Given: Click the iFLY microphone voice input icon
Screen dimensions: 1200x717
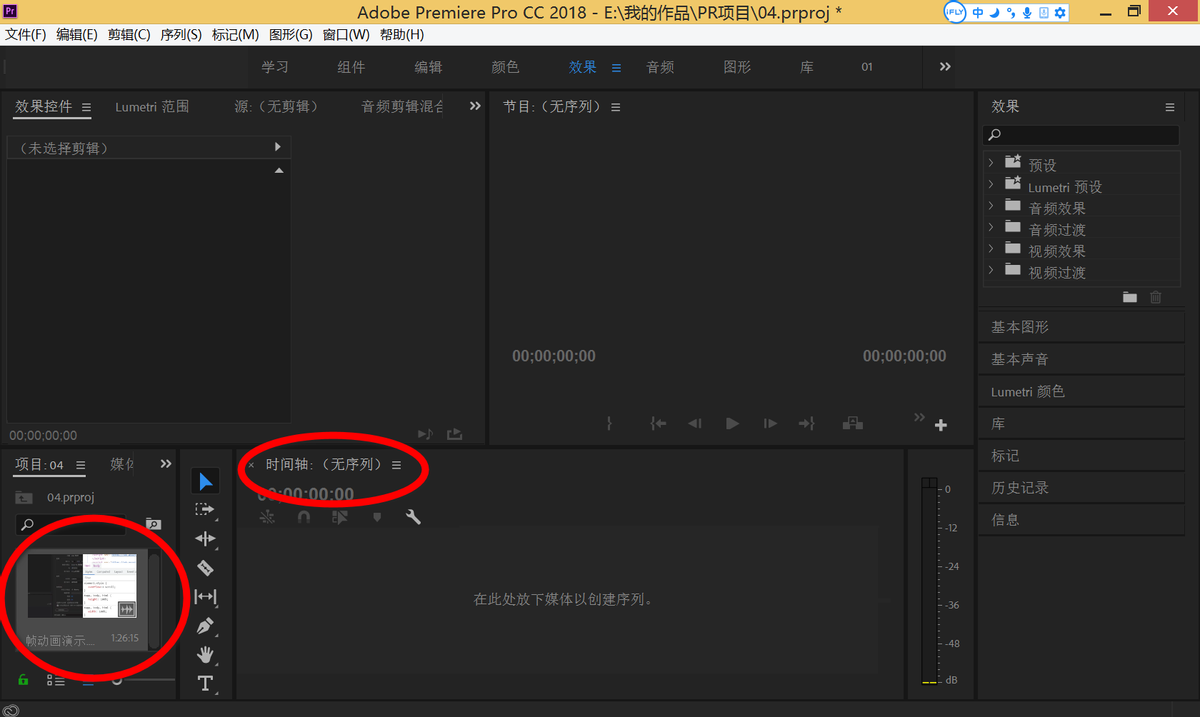Looking at the screenshot, I should [x=1026, y=12].
